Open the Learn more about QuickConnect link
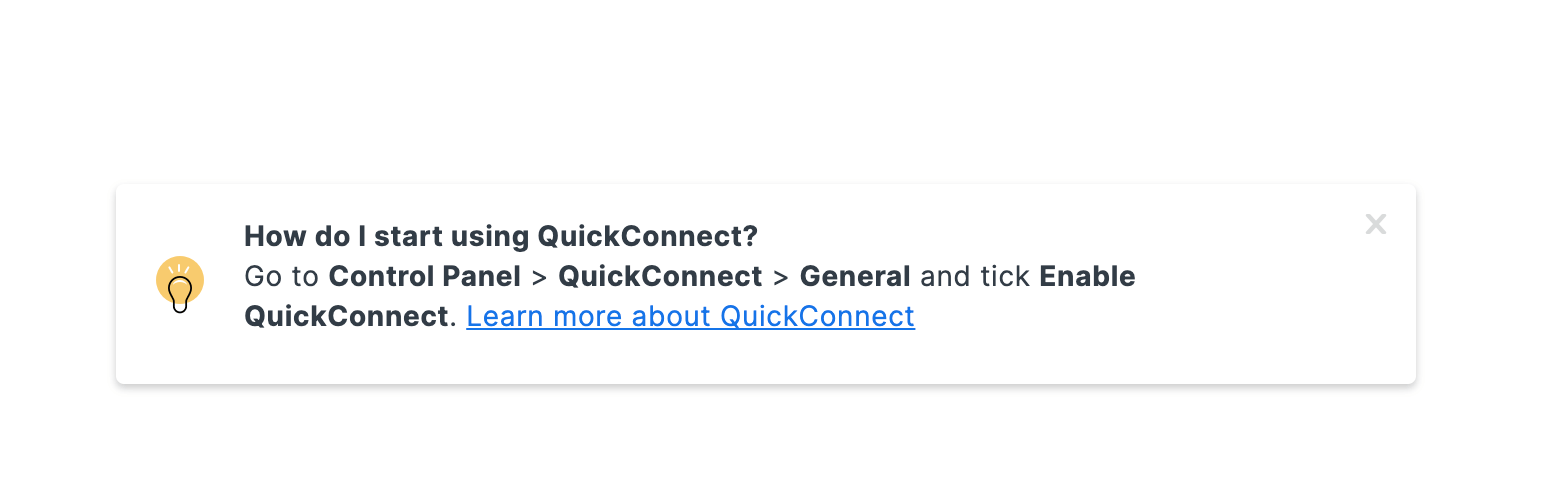 [x=690, y=317]
